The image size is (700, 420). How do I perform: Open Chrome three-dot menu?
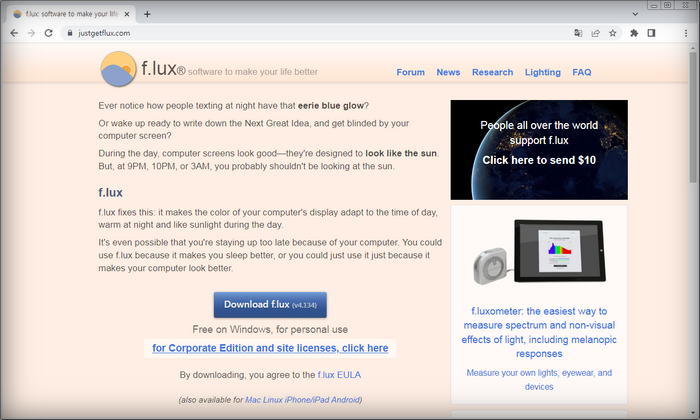coord(686,33)
